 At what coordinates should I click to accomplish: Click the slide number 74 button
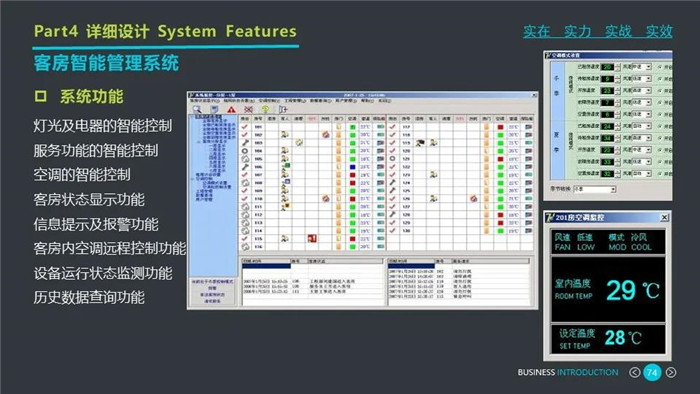click(x=652, y=372)
